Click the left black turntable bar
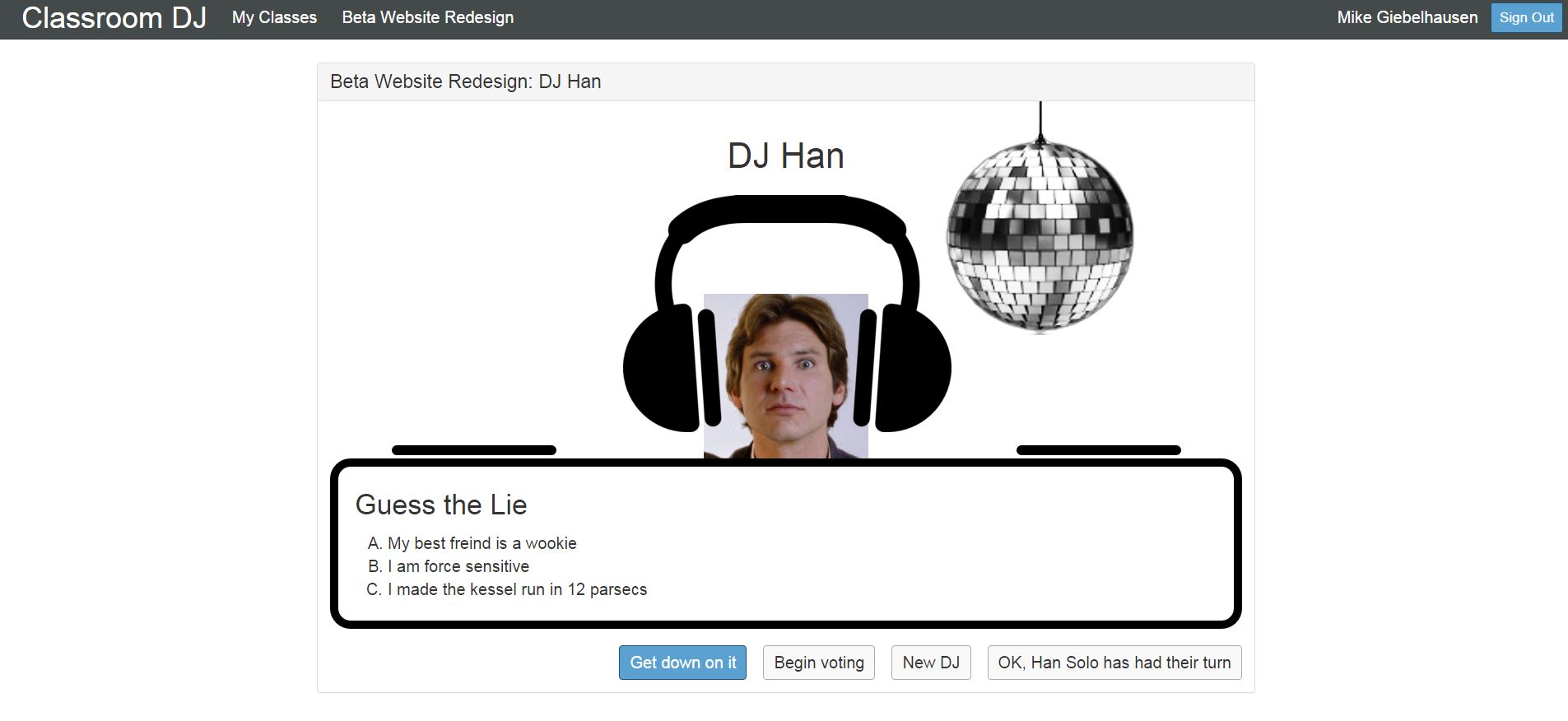 tap(474, 450)
